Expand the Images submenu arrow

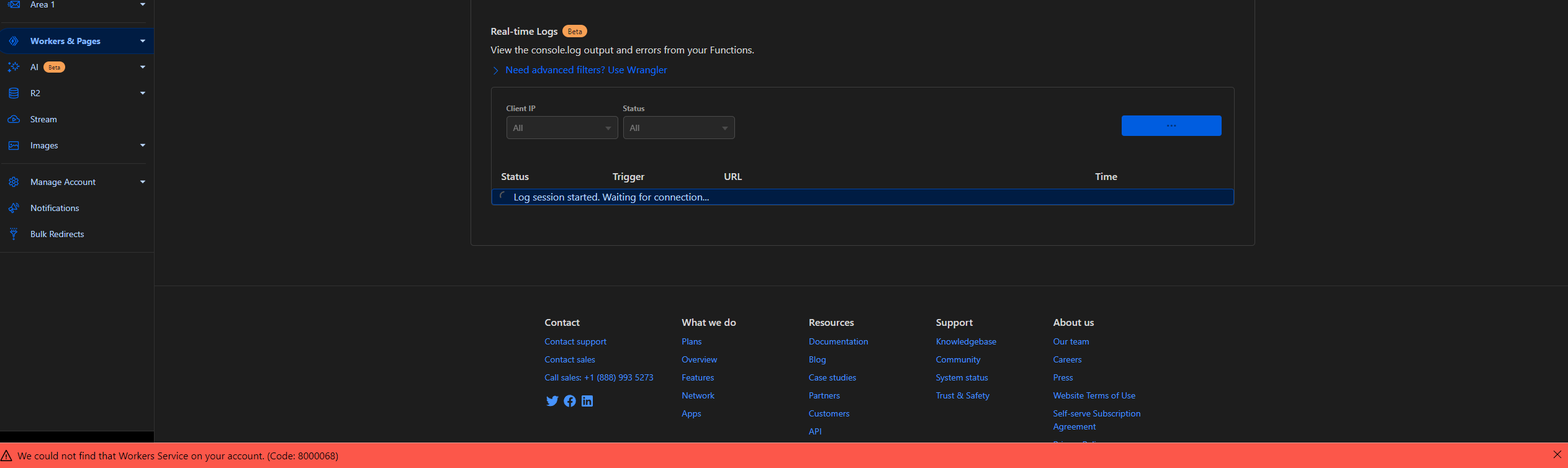(x=143, y=145)
